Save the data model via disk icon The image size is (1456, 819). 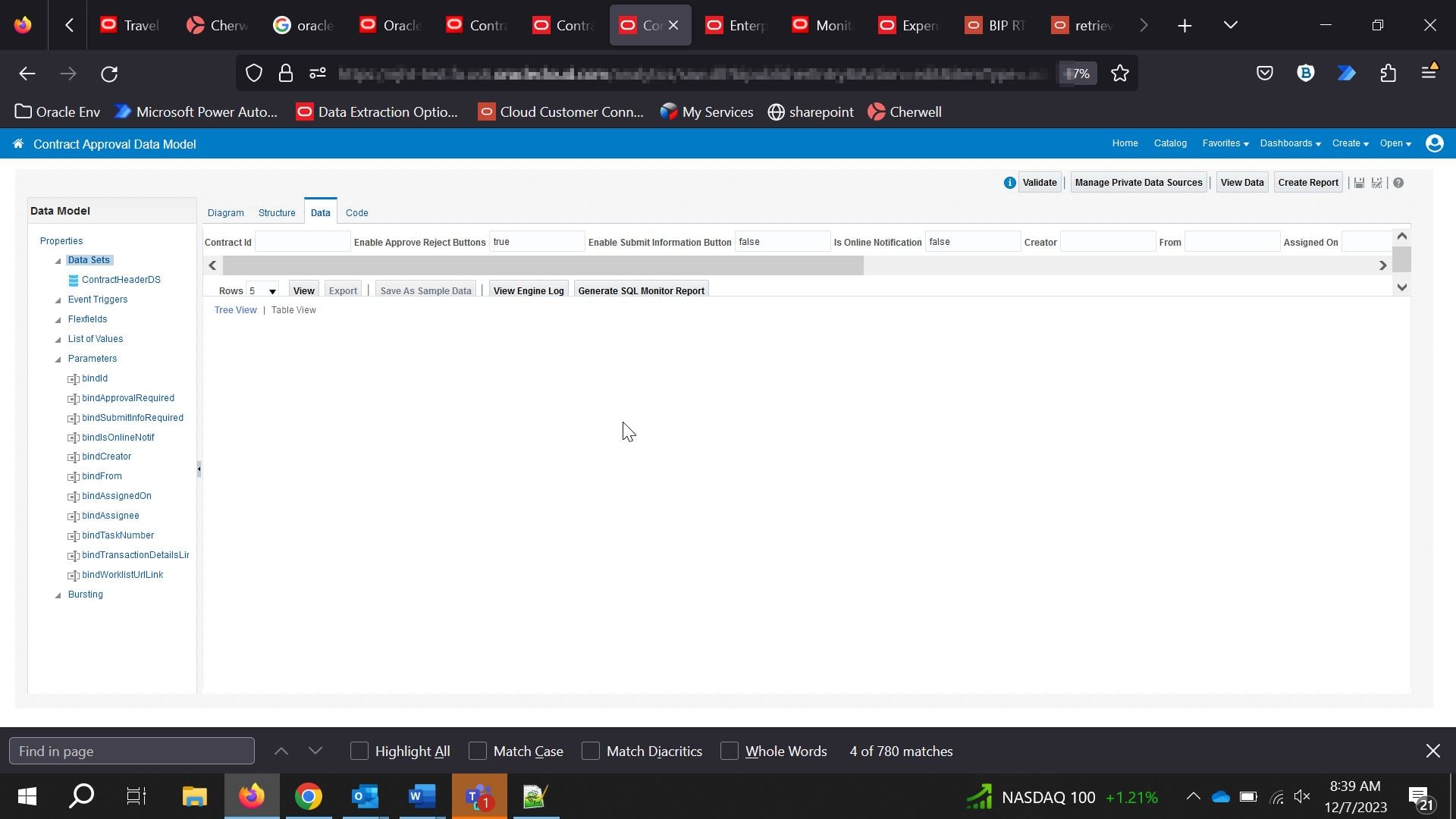coord(1358,182)
